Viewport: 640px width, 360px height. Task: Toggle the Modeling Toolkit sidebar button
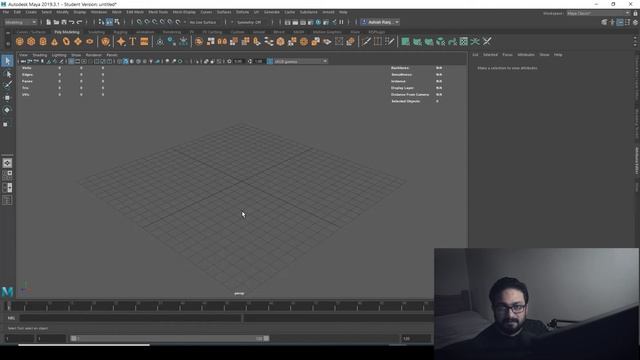click(x=604, y=22)
